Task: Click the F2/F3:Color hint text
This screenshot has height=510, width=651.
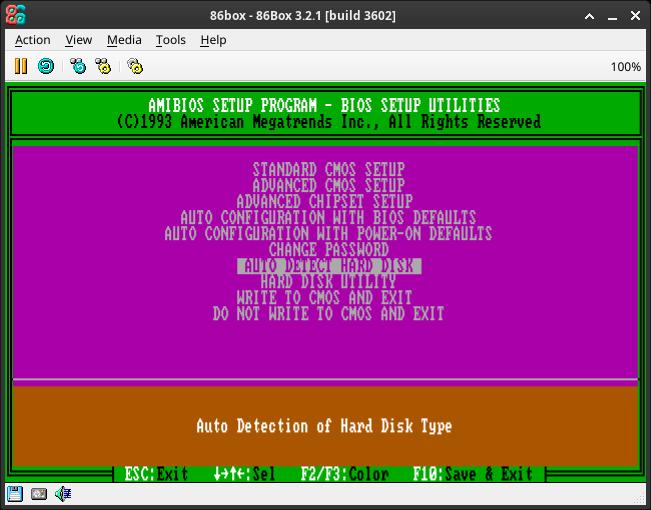Action: pyautogui.click(x=345, y=474)
